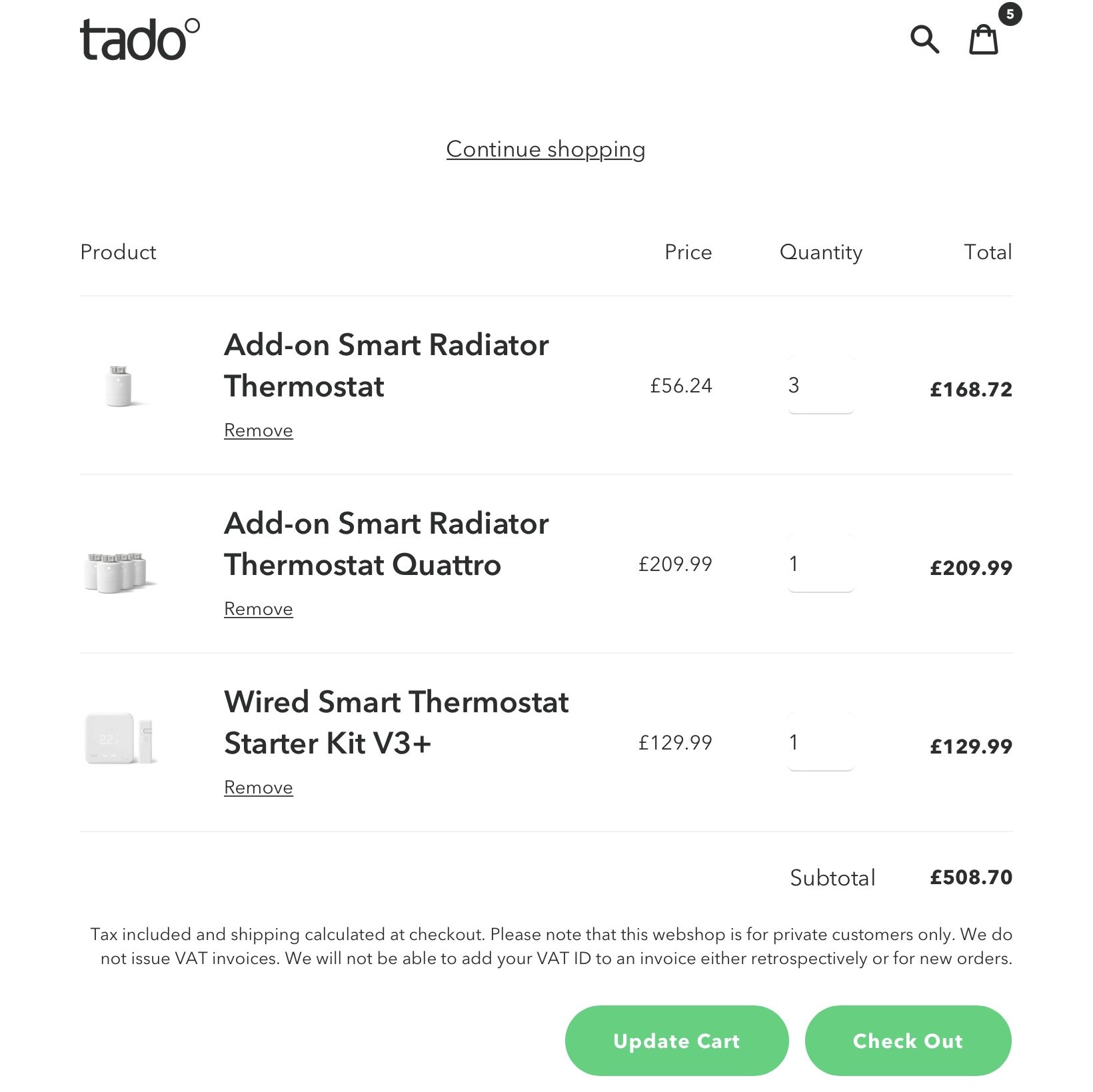Open Add-on Smart Radiator Thermostat Quattro title
Viewport: 1093px width, 1092px height.
[x=387, y=544]
